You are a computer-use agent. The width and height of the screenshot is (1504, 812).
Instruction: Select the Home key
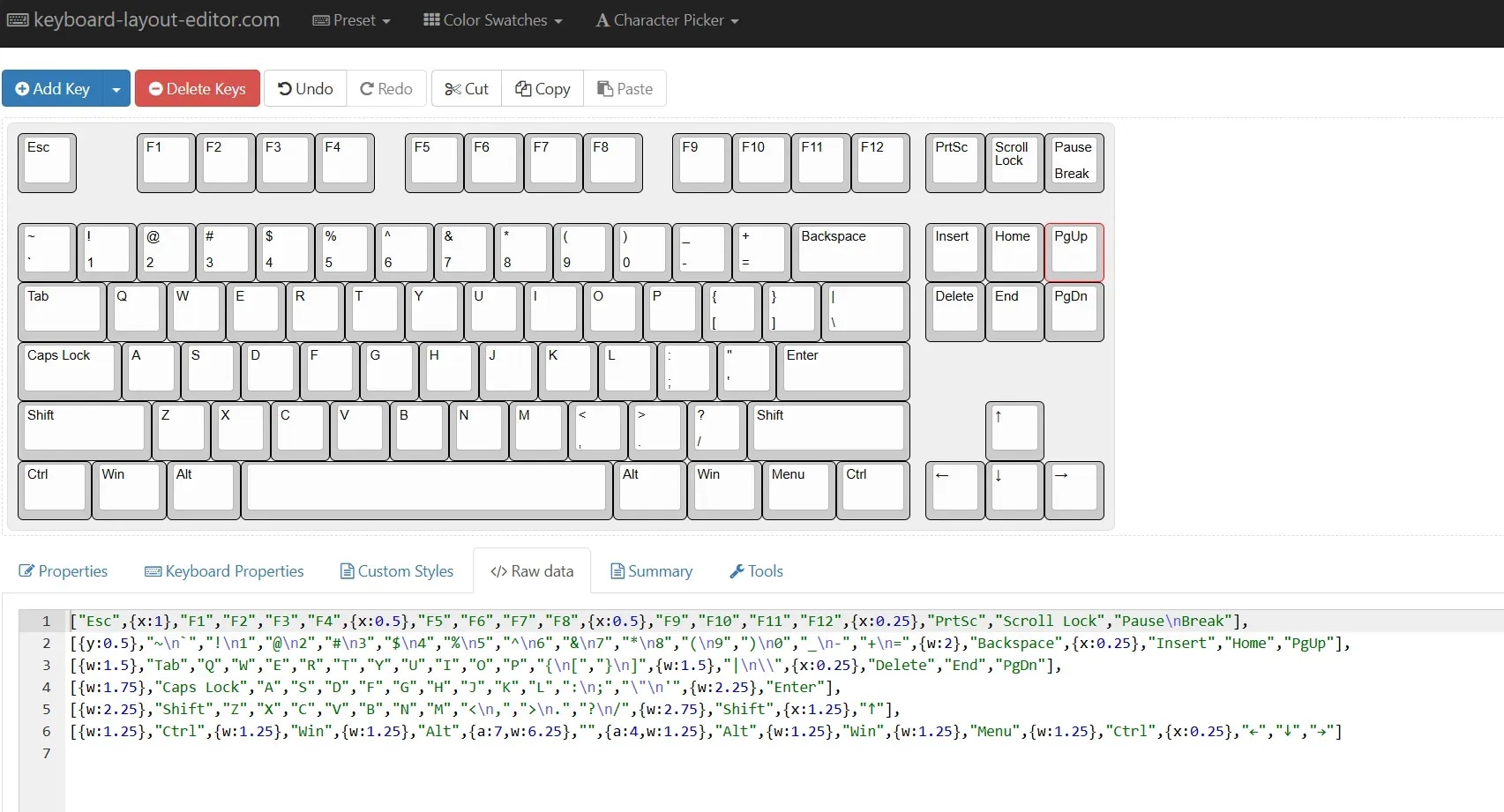[1014, 252]
